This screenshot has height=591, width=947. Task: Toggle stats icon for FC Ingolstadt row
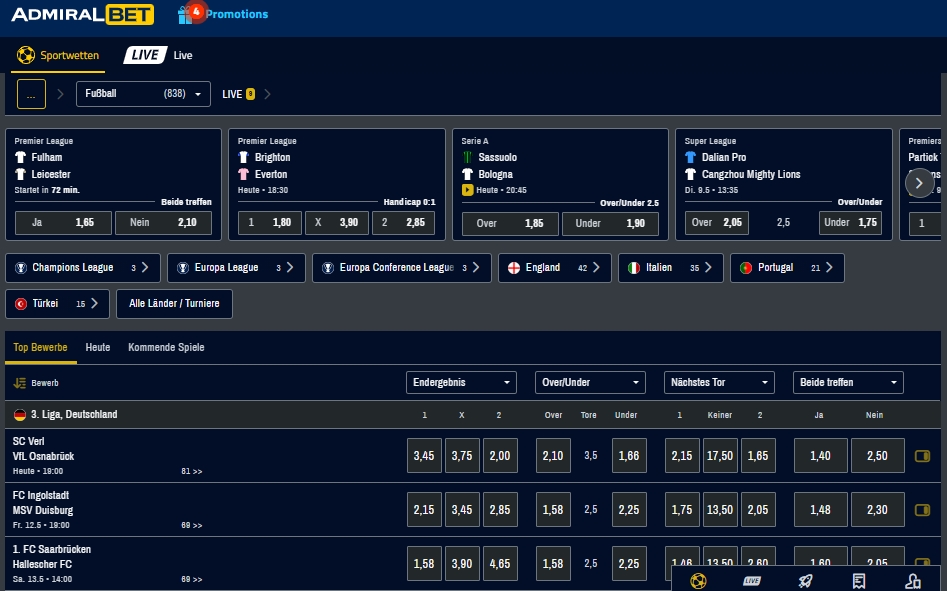tap(922, 510)
